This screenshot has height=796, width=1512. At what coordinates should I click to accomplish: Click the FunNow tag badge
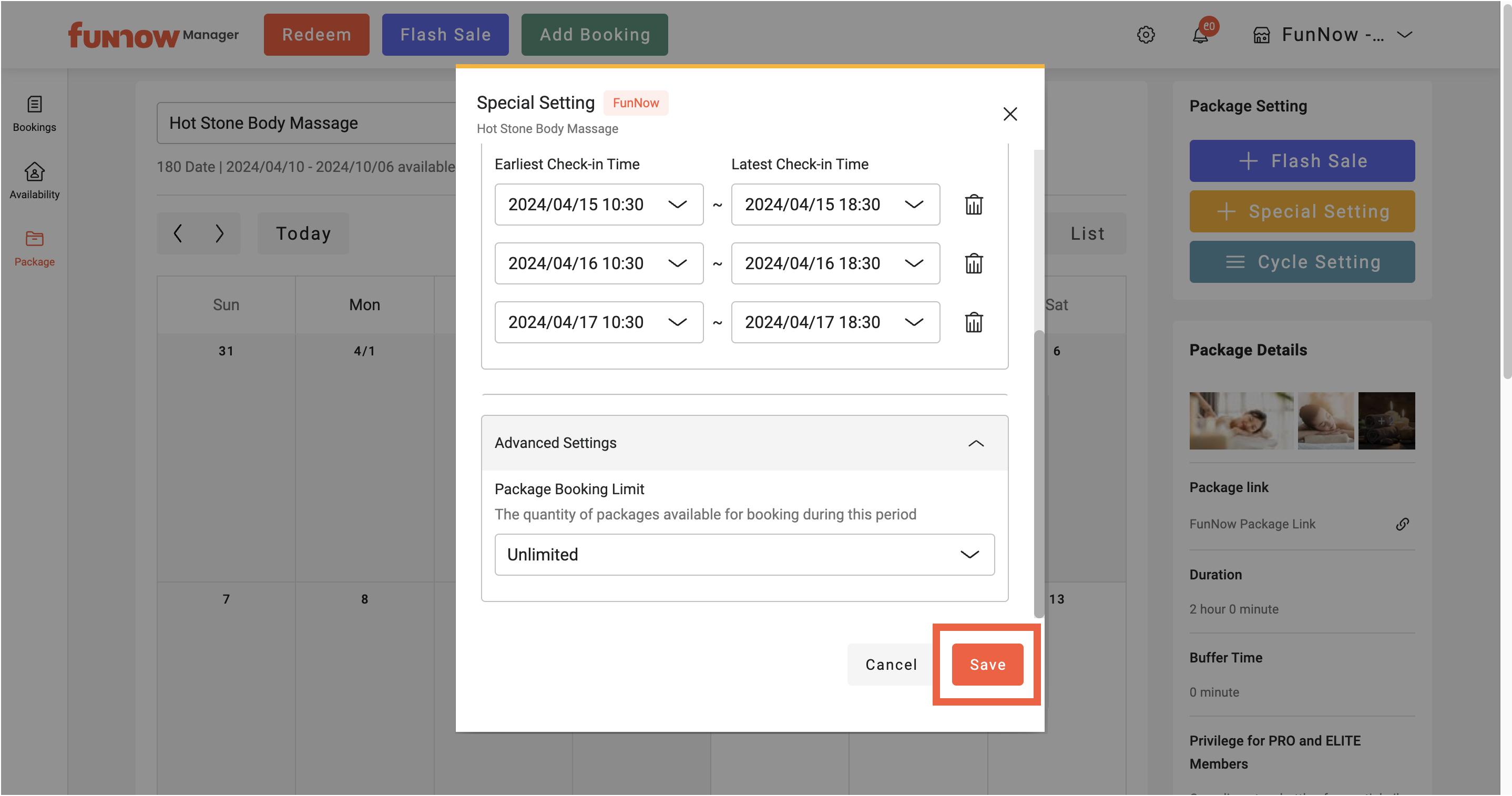636,104
